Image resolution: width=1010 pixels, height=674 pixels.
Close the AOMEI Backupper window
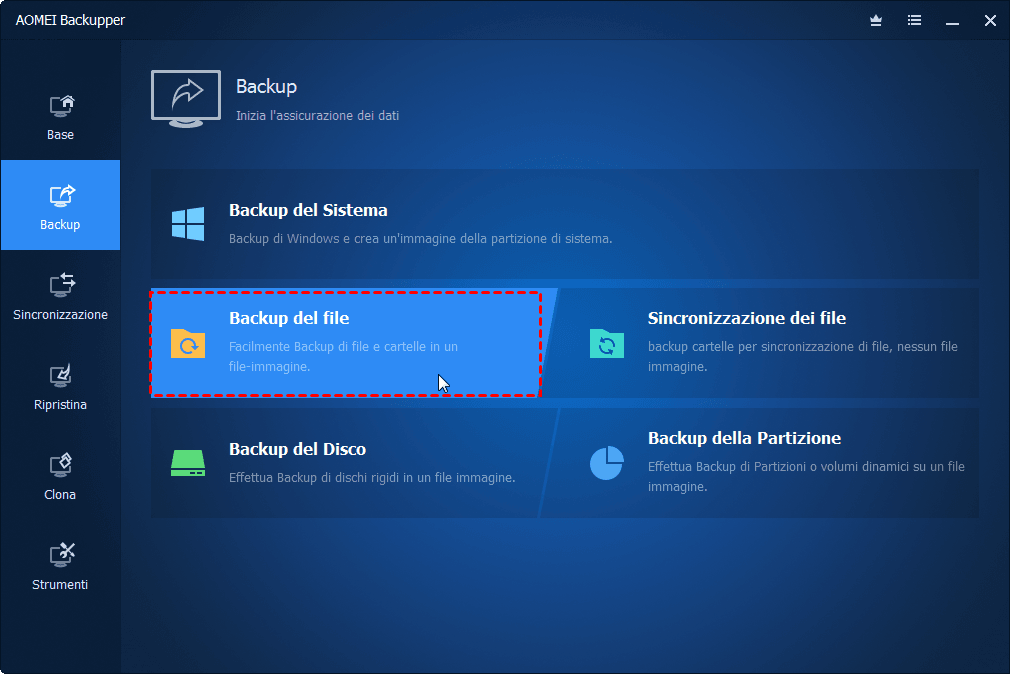pos(991,21)
